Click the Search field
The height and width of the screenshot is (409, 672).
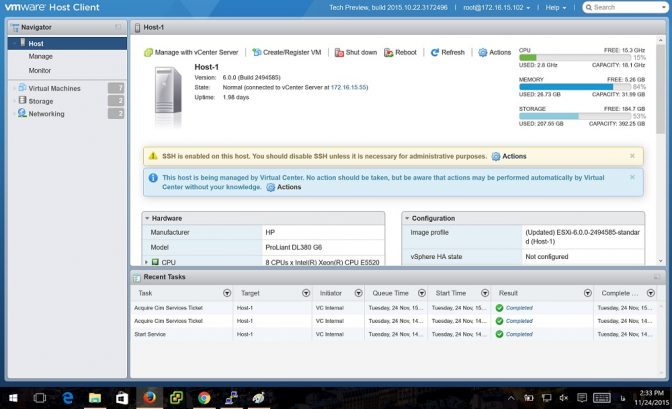625,7
